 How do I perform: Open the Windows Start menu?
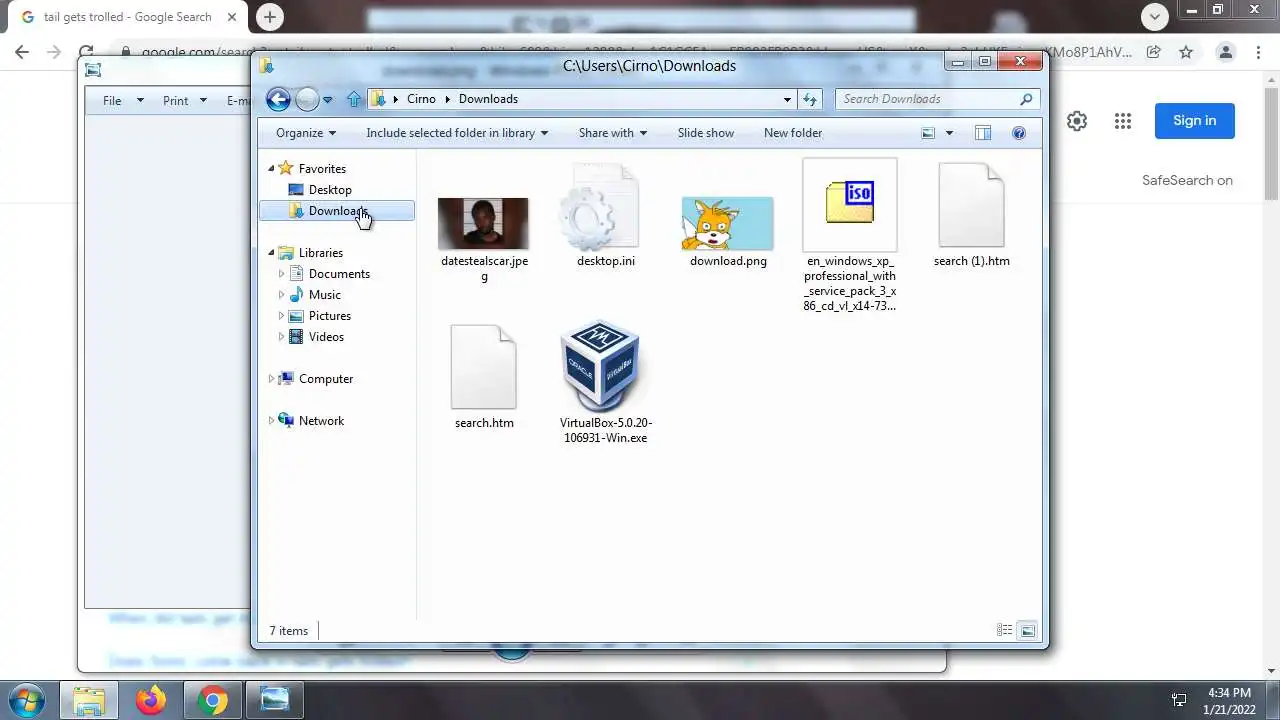27,700
